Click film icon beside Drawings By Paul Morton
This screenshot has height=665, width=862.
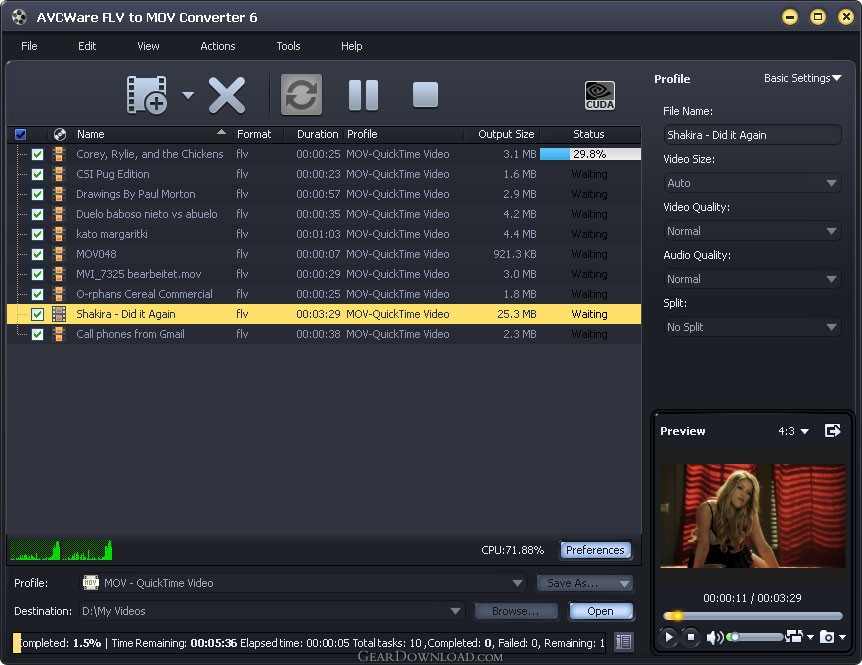click(x=59, y=194)
